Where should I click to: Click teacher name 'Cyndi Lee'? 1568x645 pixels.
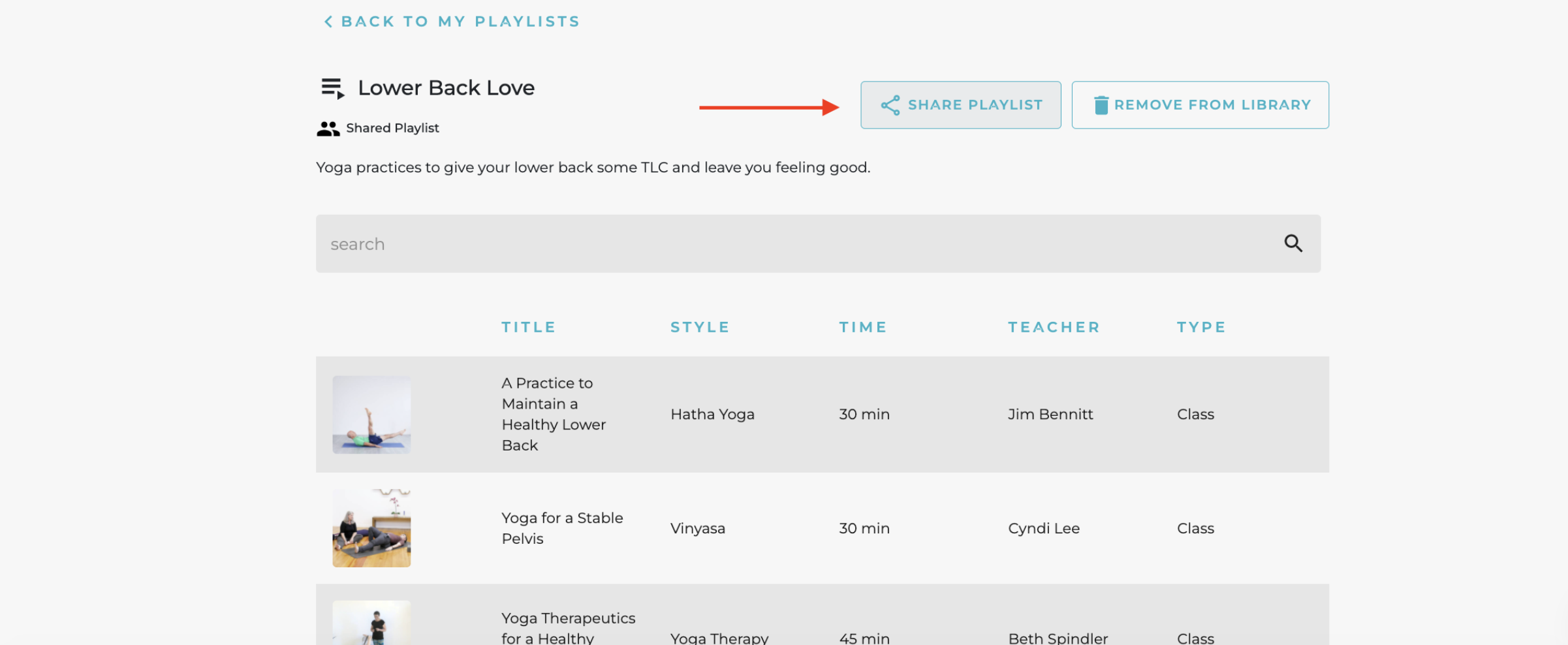(x=1043, y=528)
